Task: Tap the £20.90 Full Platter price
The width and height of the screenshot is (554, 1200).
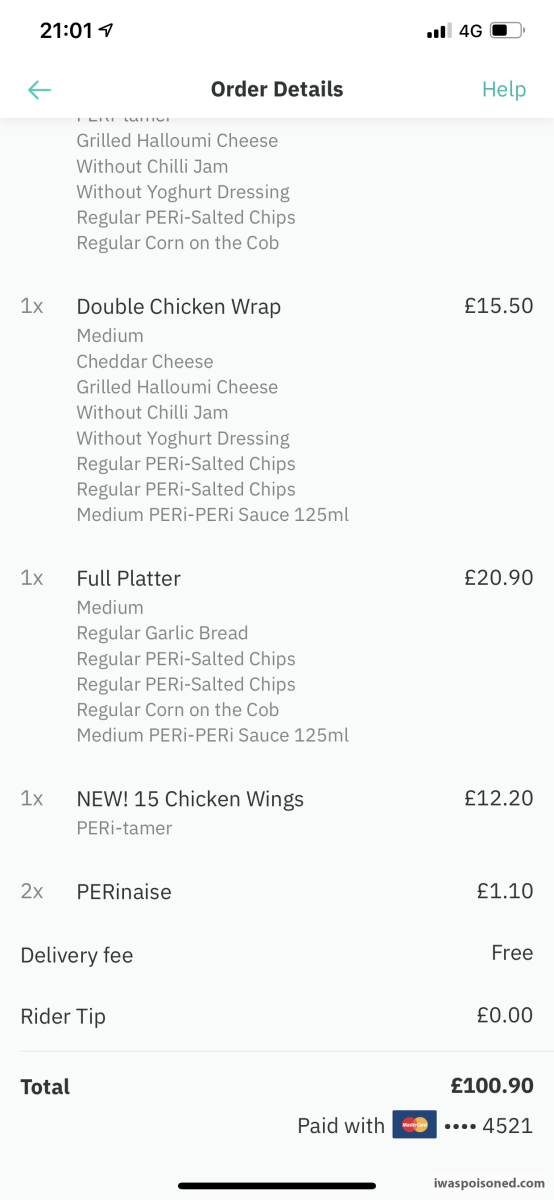Action: [x=499, y=577]
